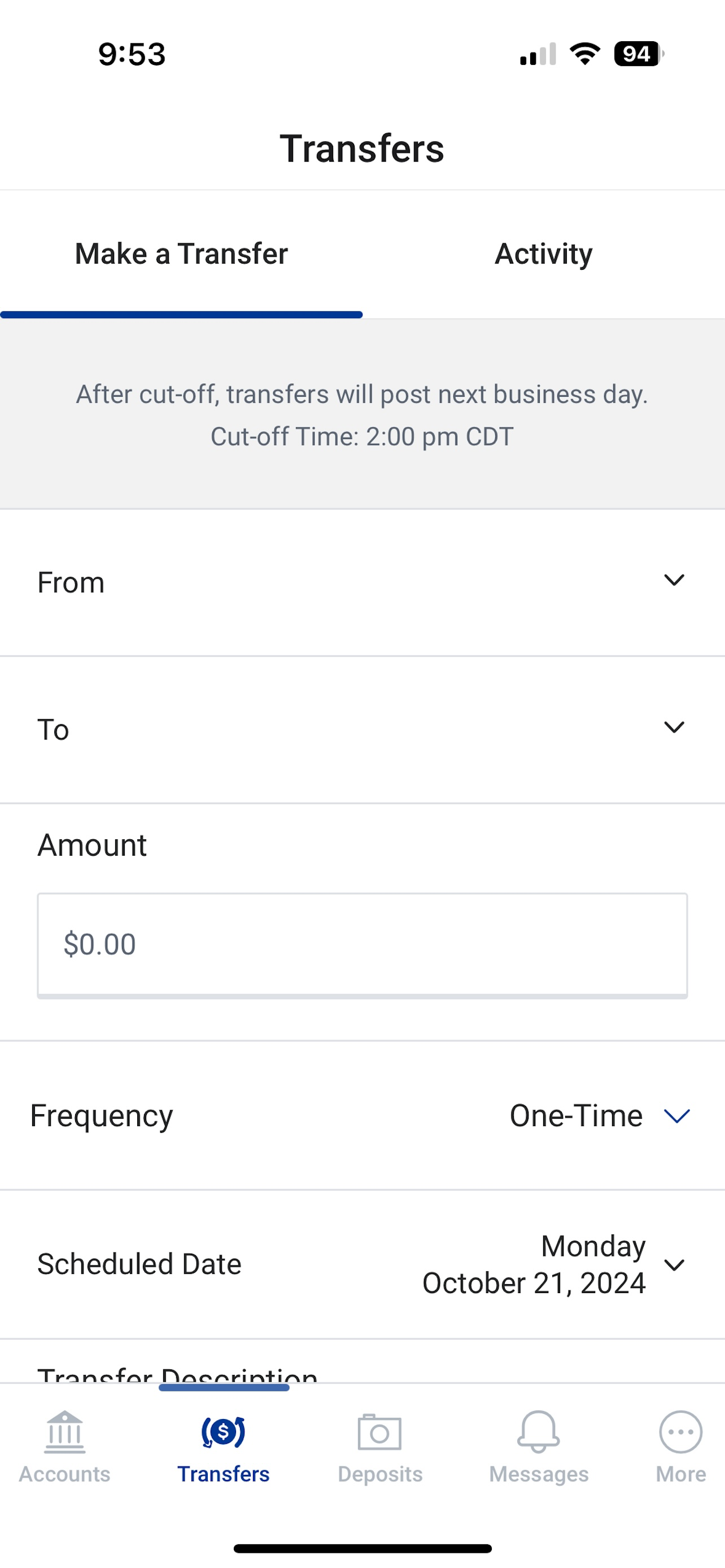Image resolution: width=725 pixels, height=1568 pixels.
Task: Tap the cellular signal bars icon
Action: (x=538, y=54)
